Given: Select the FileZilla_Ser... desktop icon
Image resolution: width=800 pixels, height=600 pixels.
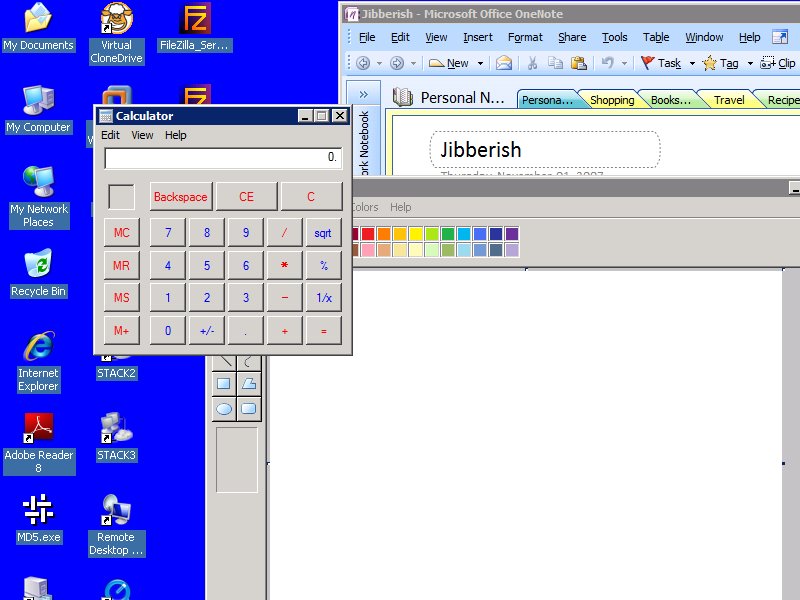Looking at the screenshot, I should coord(194,27).
